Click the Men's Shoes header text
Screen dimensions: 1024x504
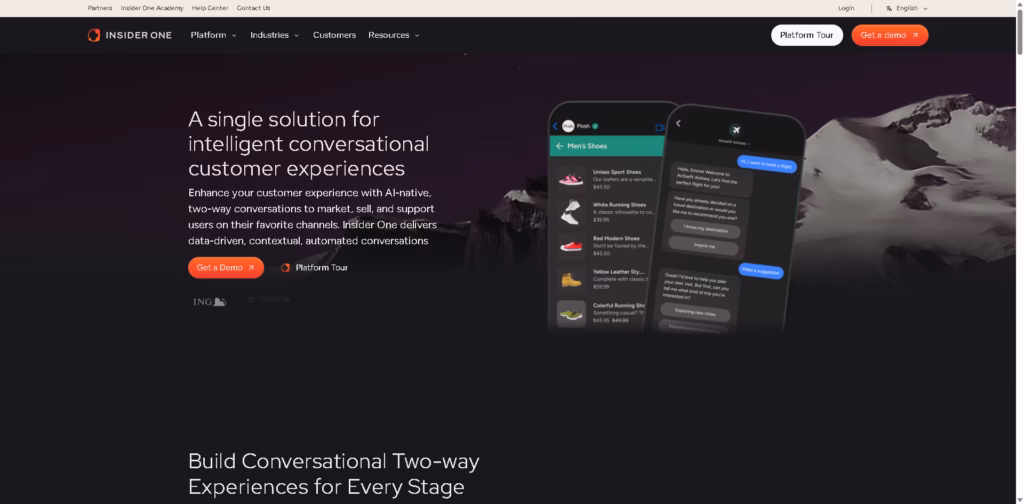click(586, 146)
